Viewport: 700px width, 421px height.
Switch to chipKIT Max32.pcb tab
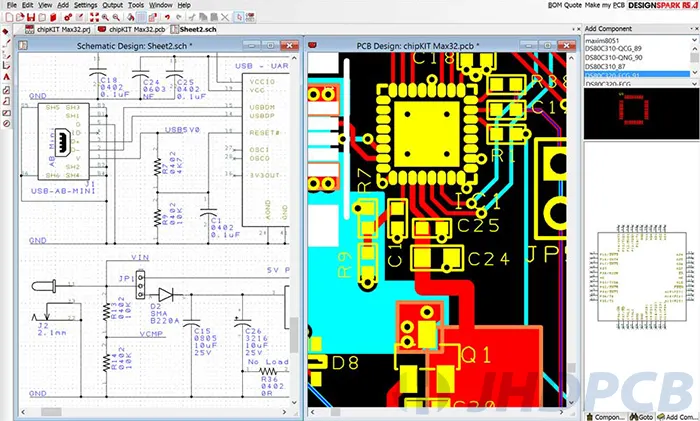click(132, 29)
